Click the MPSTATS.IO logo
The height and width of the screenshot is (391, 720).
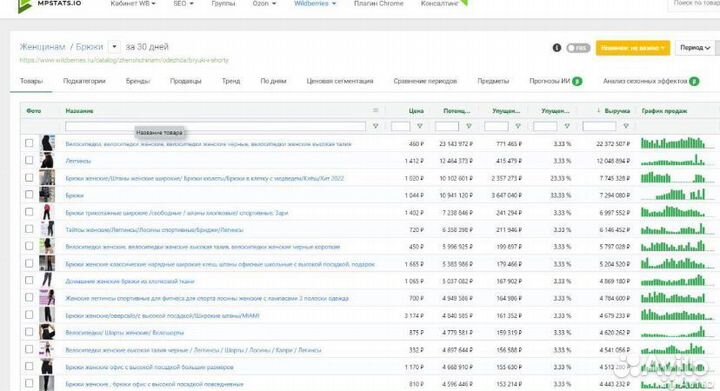coord(50,5)
